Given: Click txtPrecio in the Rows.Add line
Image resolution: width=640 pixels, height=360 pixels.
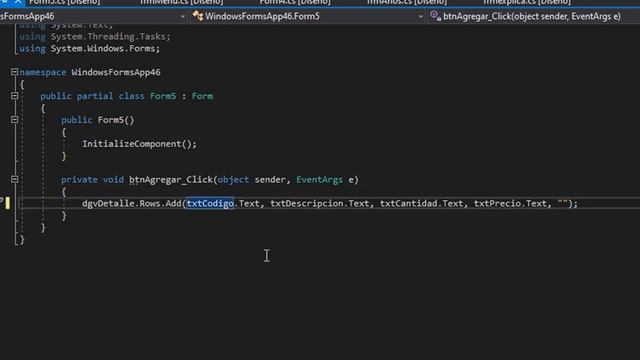Looking at the screenshot, I should (x=497, y=203).
